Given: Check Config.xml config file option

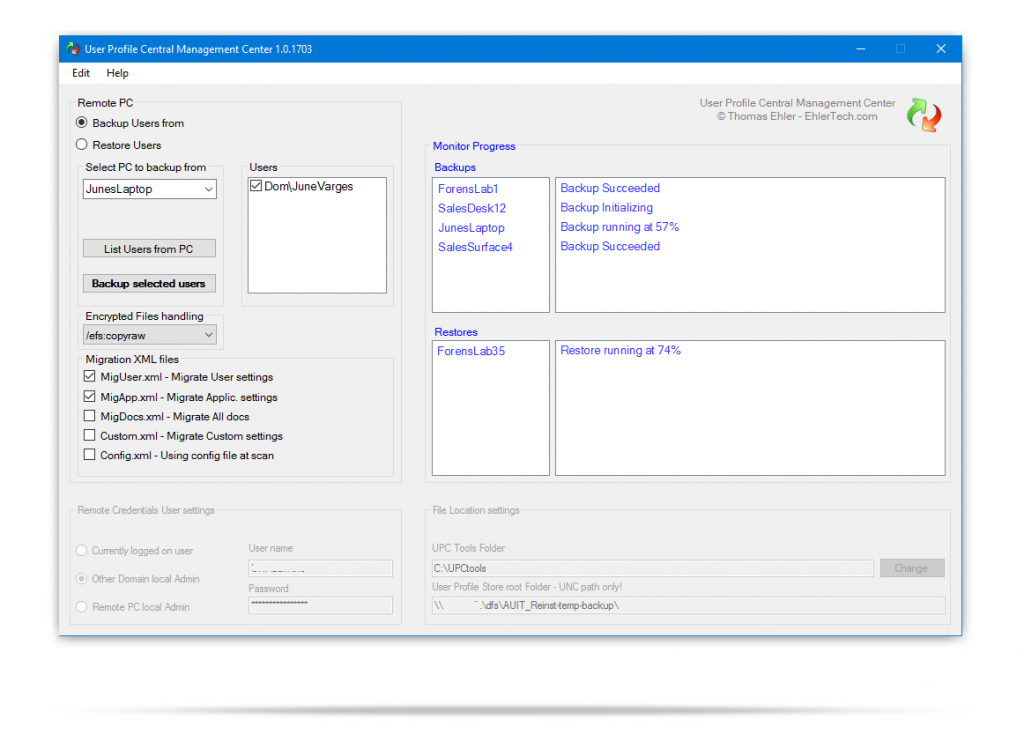Looking at the screenshot, I should tap(90, 455).
